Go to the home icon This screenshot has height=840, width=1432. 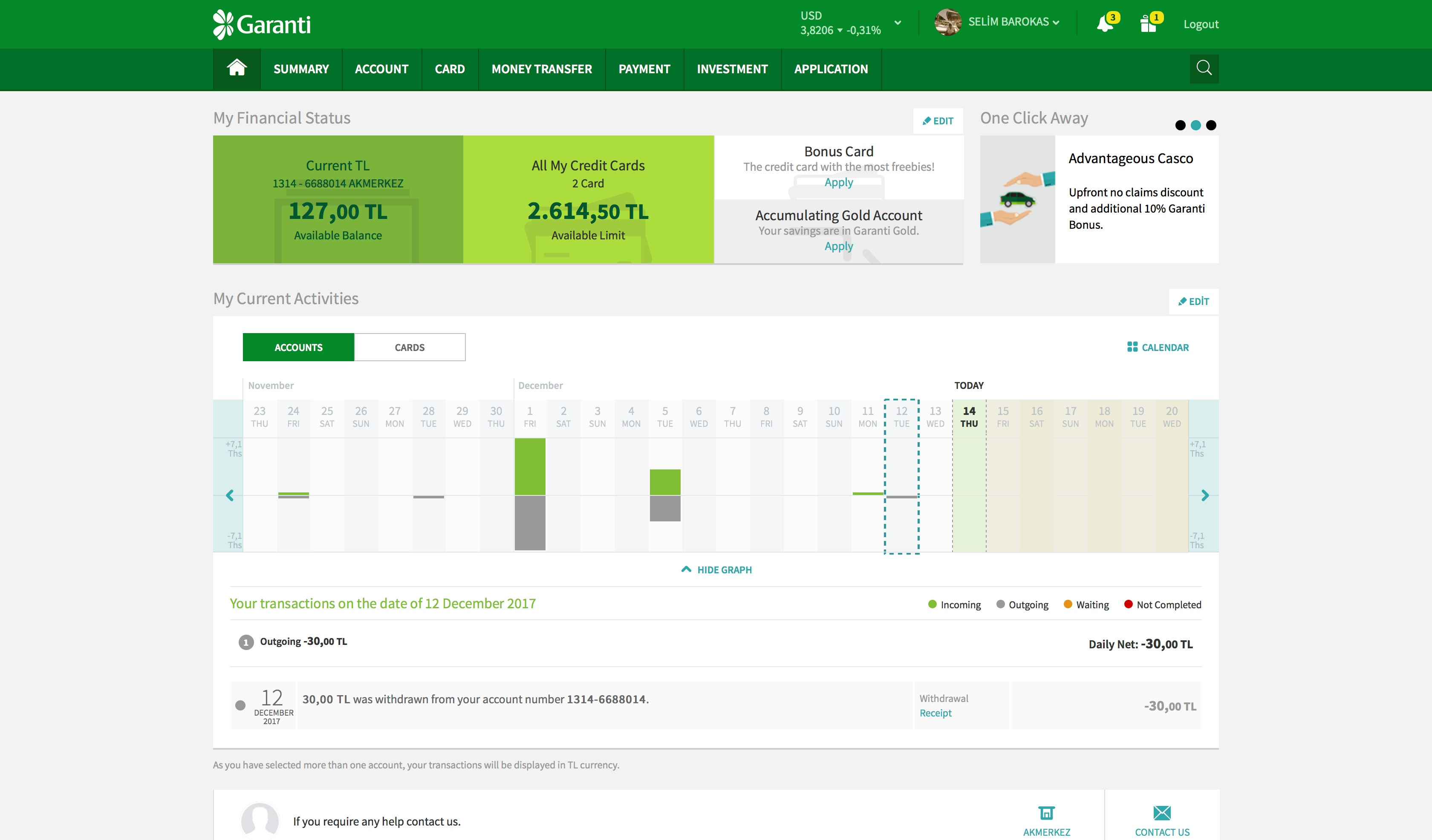(x=237, y=68)
